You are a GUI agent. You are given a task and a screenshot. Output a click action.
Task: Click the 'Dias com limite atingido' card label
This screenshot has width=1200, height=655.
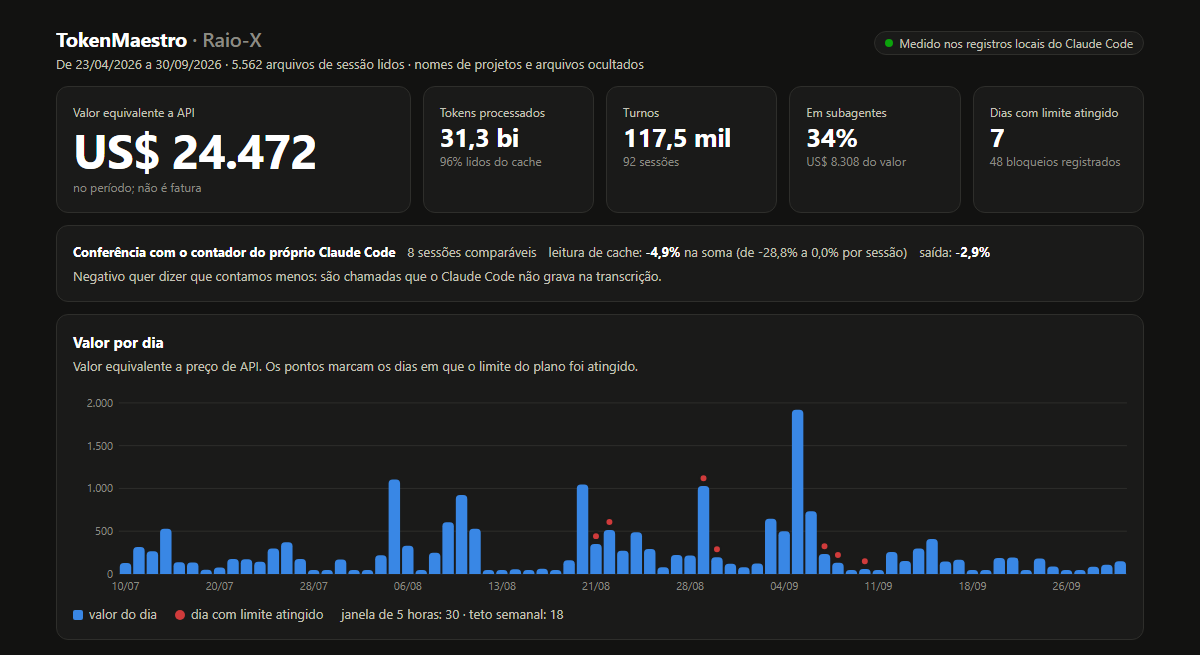[1054, 113]
